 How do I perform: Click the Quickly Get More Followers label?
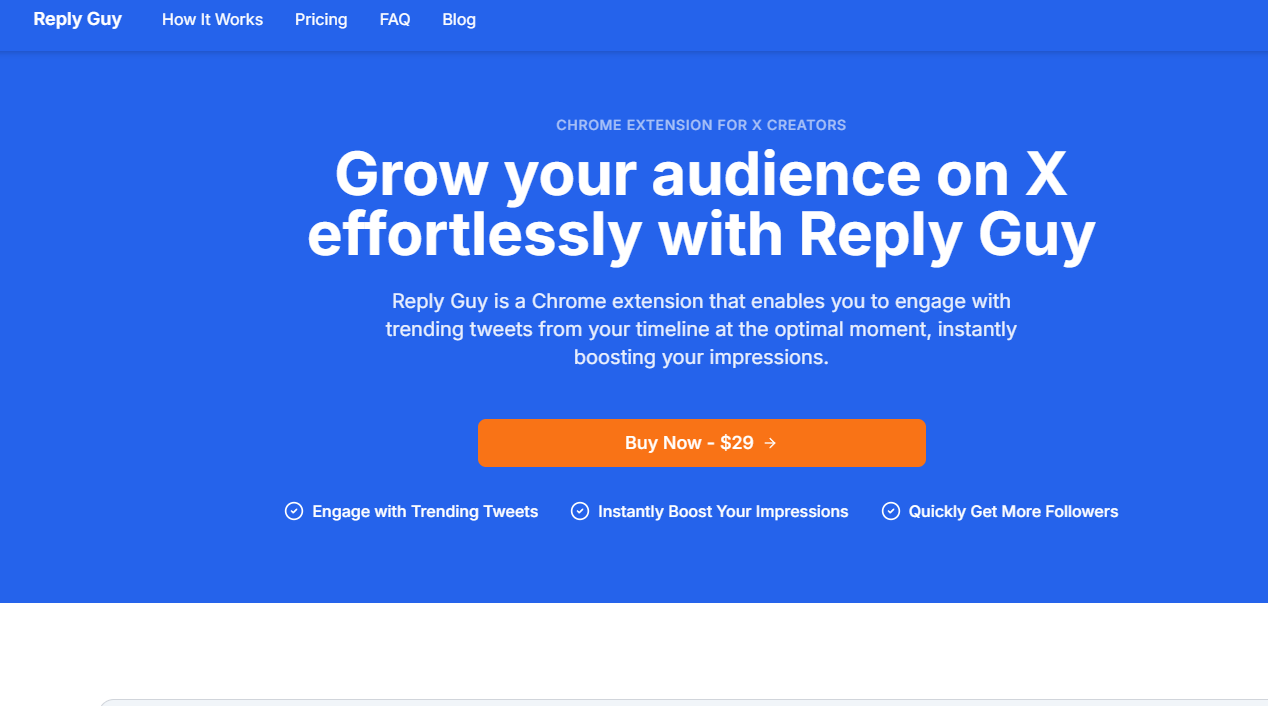tap(1013, 512)
